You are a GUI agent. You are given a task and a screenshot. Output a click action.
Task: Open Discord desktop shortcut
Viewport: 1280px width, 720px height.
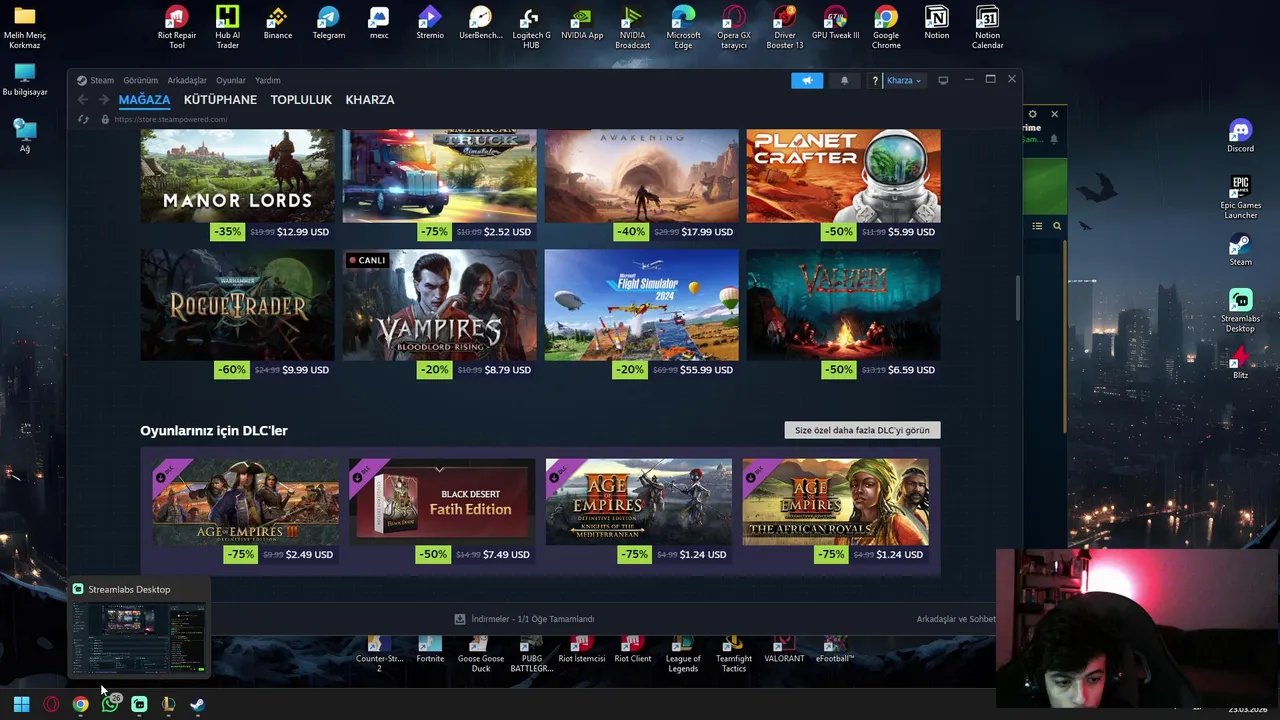coord(1240,136)
